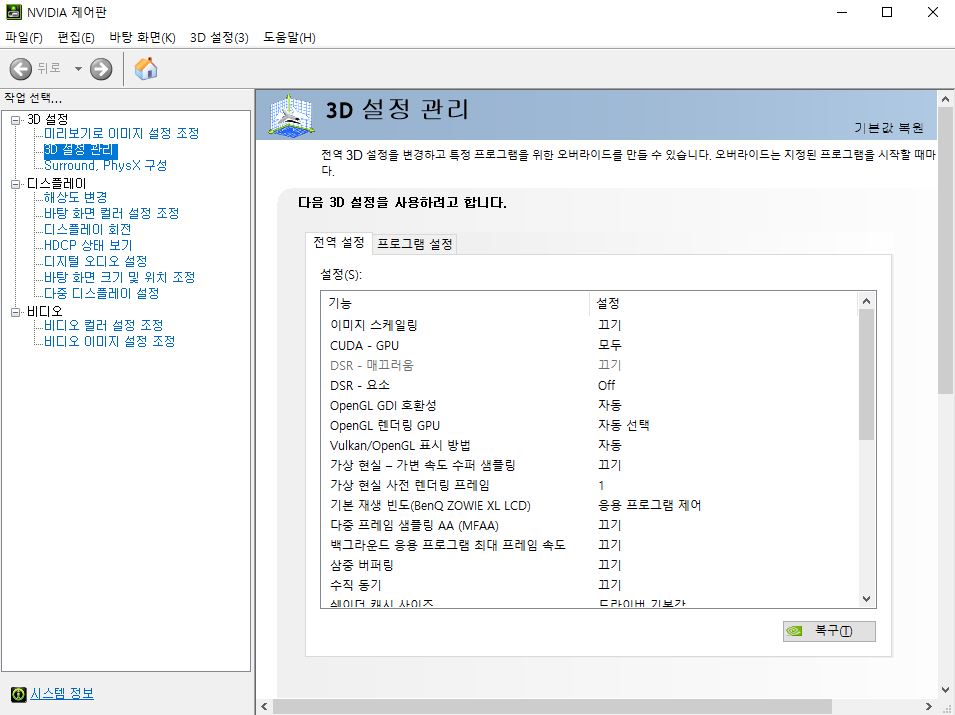Close the NVIDIA 제어판 window
This screenshot has height=715, width=955.
click(x=932, y=12)
